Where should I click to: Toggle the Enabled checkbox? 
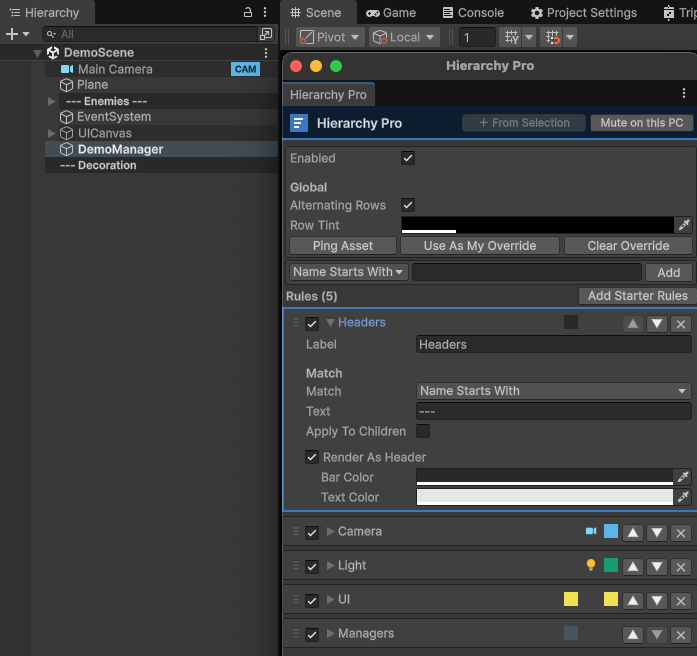(x=408, y=158)
